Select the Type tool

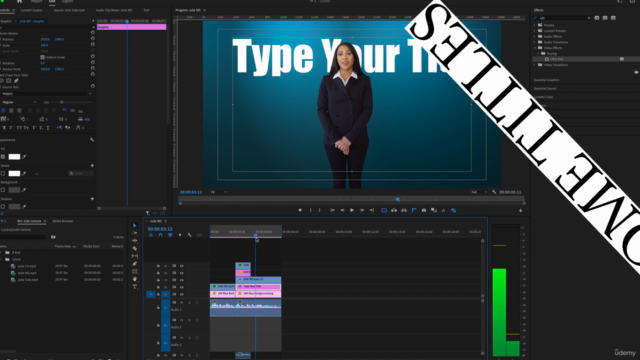(135, 287)
